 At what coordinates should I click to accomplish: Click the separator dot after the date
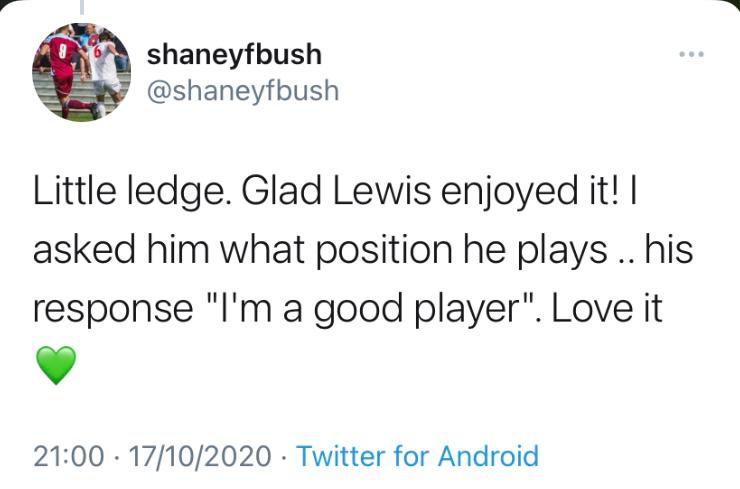[284, 457]
